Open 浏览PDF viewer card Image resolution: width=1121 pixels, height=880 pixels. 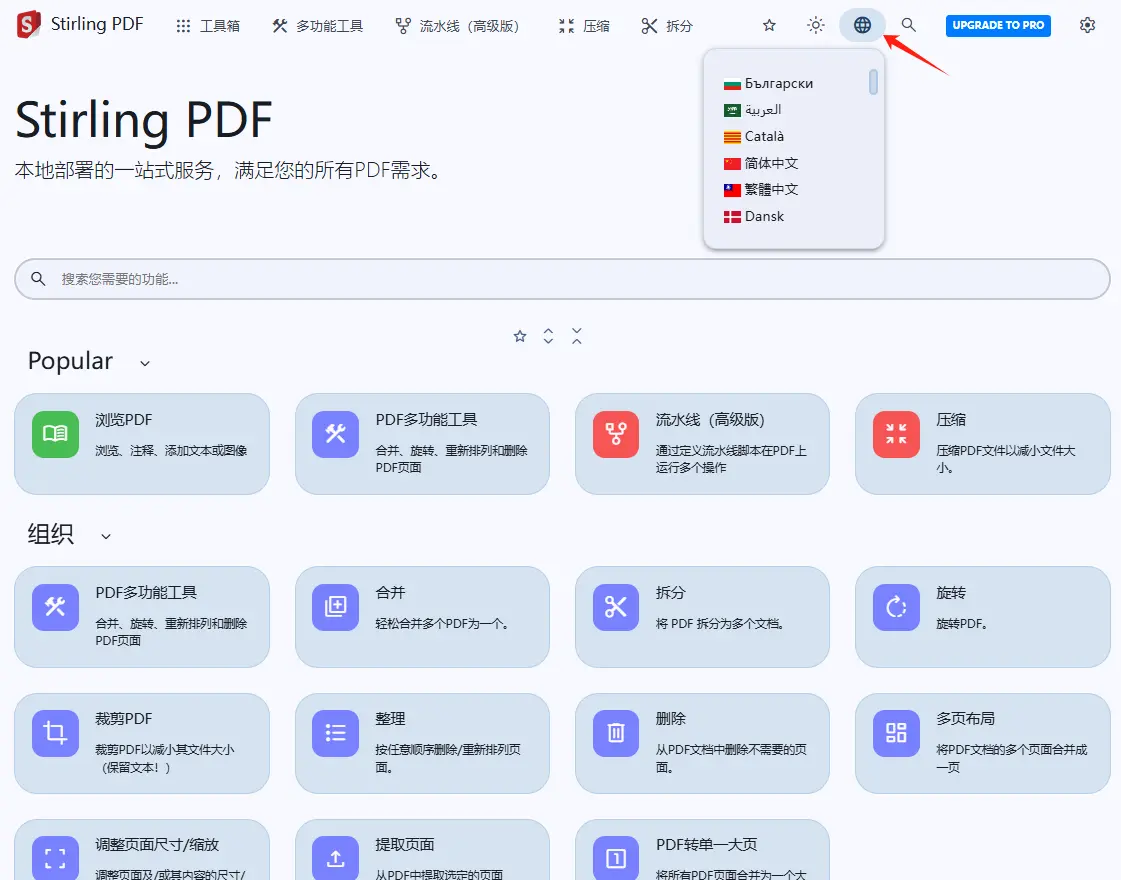[x=141, y=443]
